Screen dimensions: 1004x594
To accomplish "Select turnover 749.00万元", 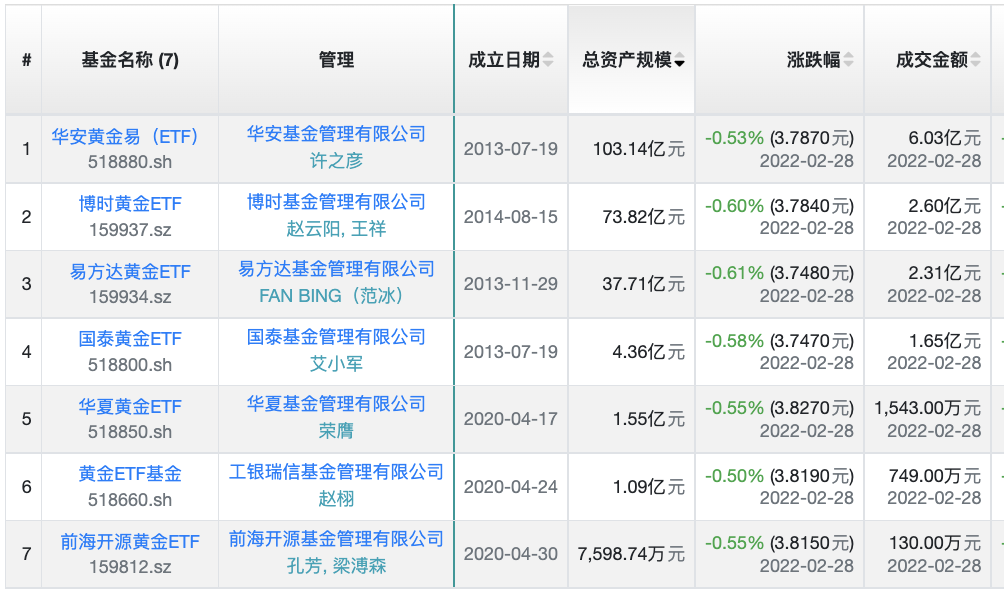I will click(934, 476).
